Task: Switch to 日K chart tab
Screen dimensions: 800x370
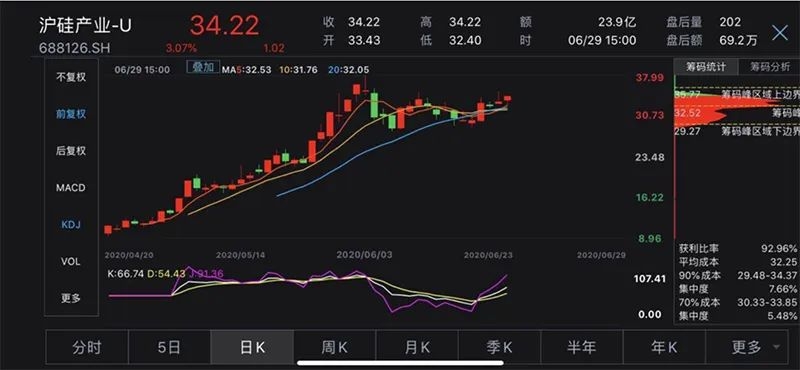Action: tap(252, 347)
